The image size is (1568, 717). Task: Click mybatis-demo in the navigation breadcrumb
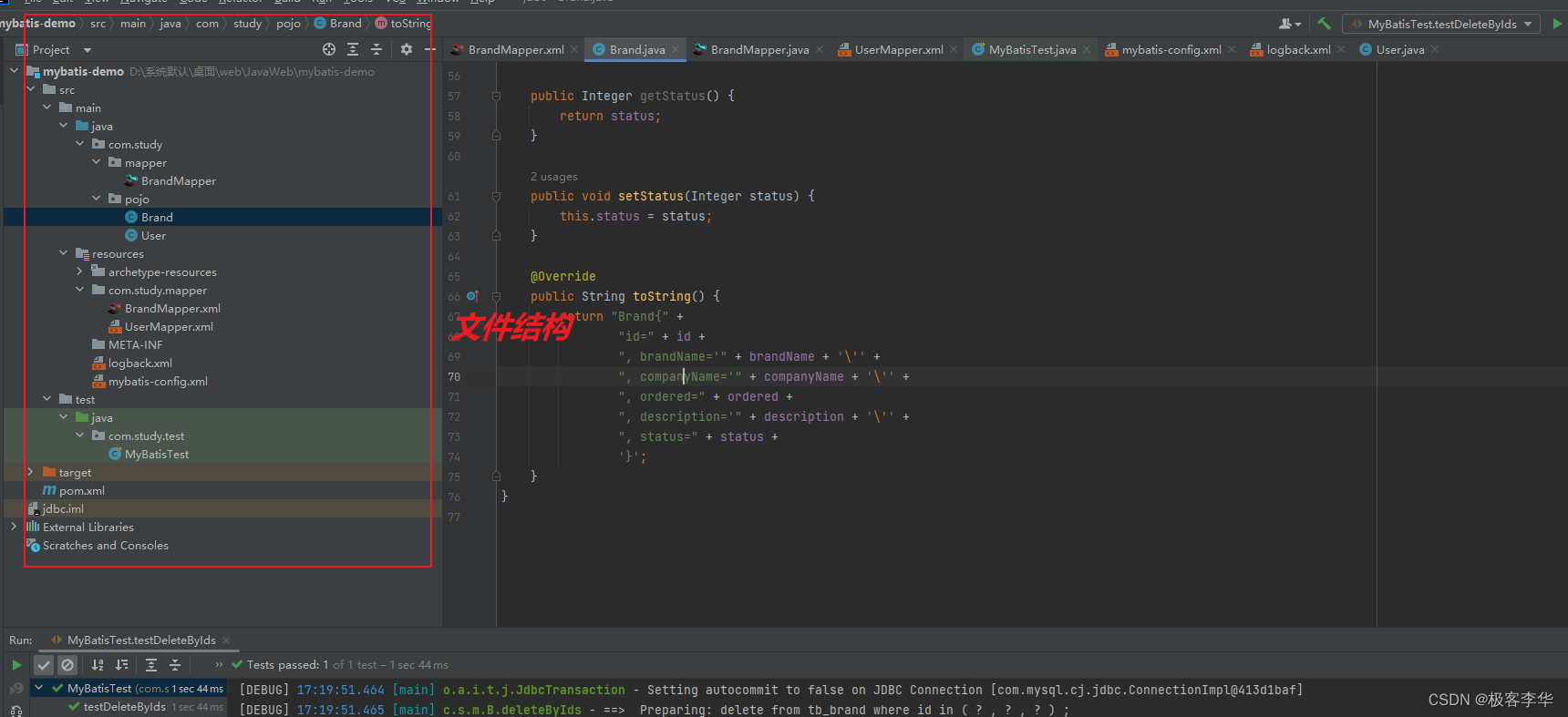[x=37, y=23]
